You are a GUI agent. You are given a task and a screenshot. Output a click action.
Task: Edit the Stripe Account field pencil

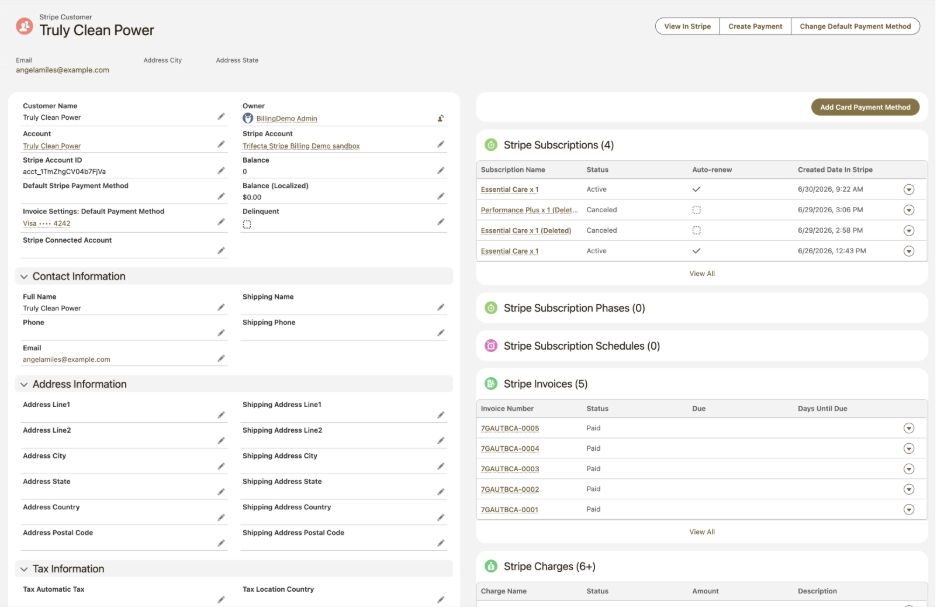(x=441, y=144)
